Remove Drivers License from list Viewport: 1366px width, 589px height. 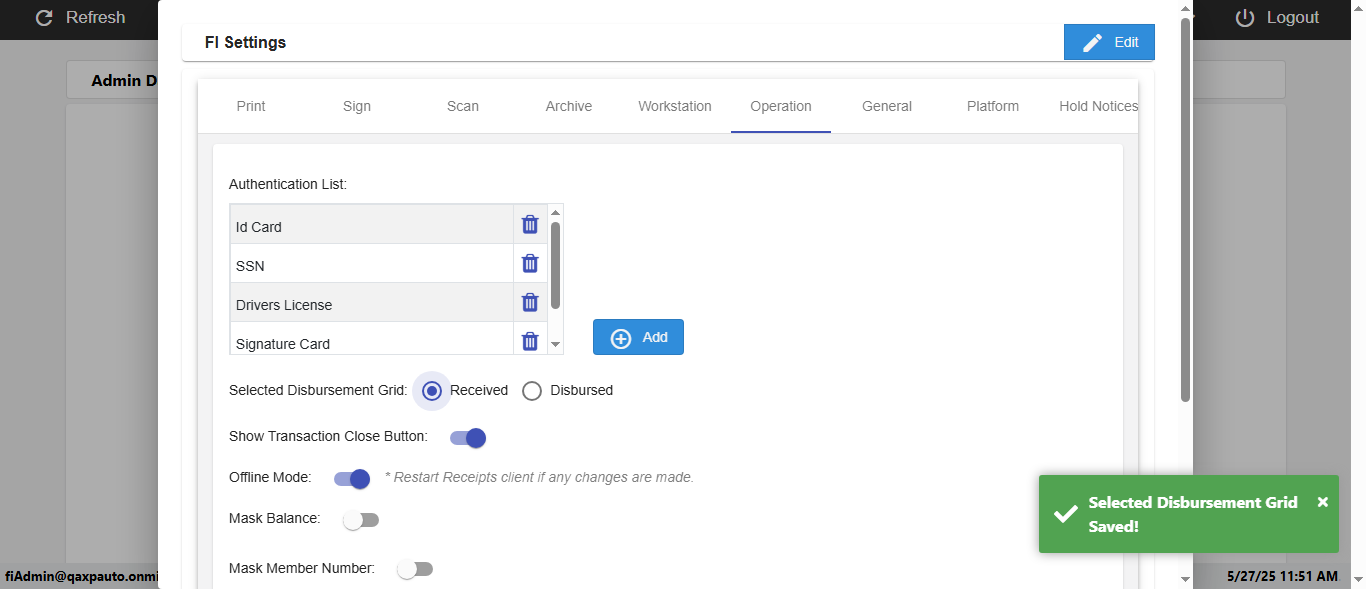point(530,303)
